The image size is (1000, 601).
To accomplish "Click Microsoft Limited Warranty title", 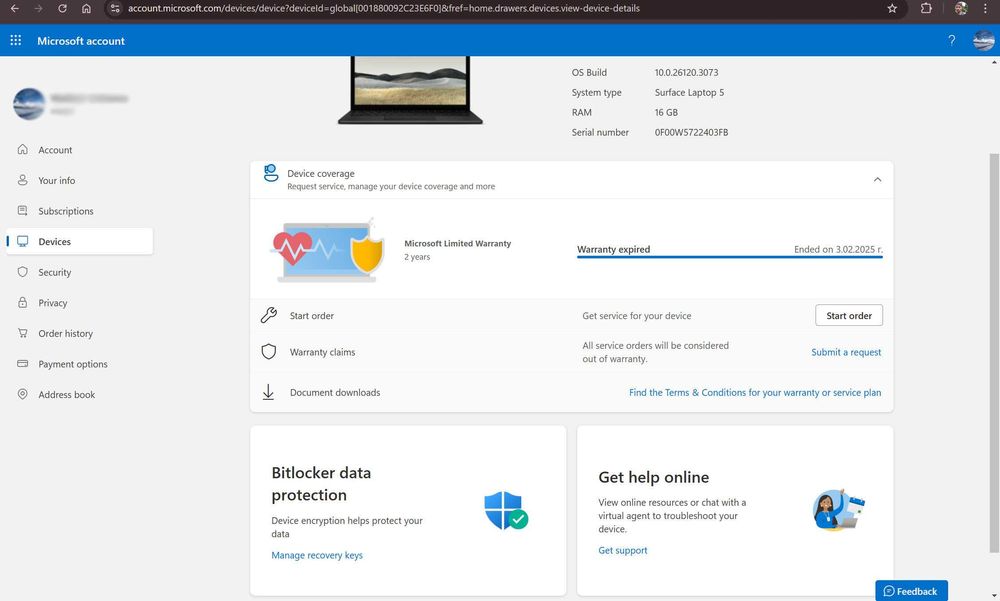I will [457, 243].
